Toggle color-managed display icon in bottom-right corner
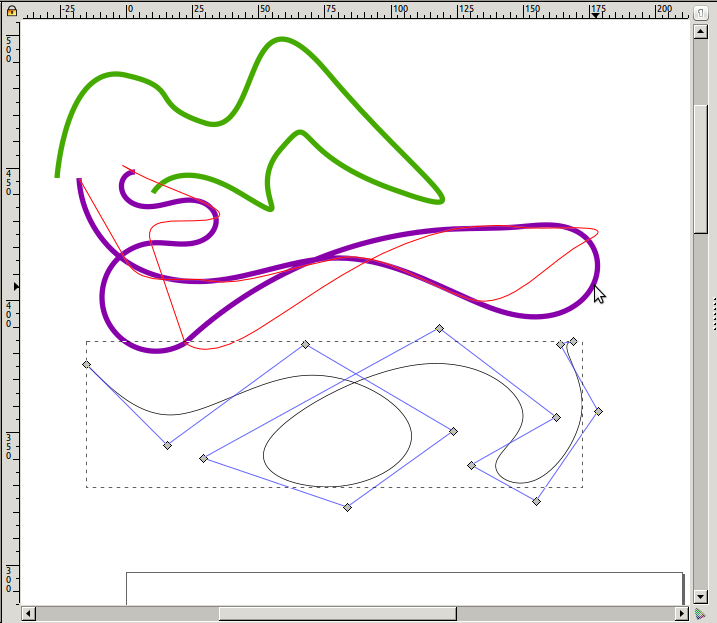 tap(700, 613)
